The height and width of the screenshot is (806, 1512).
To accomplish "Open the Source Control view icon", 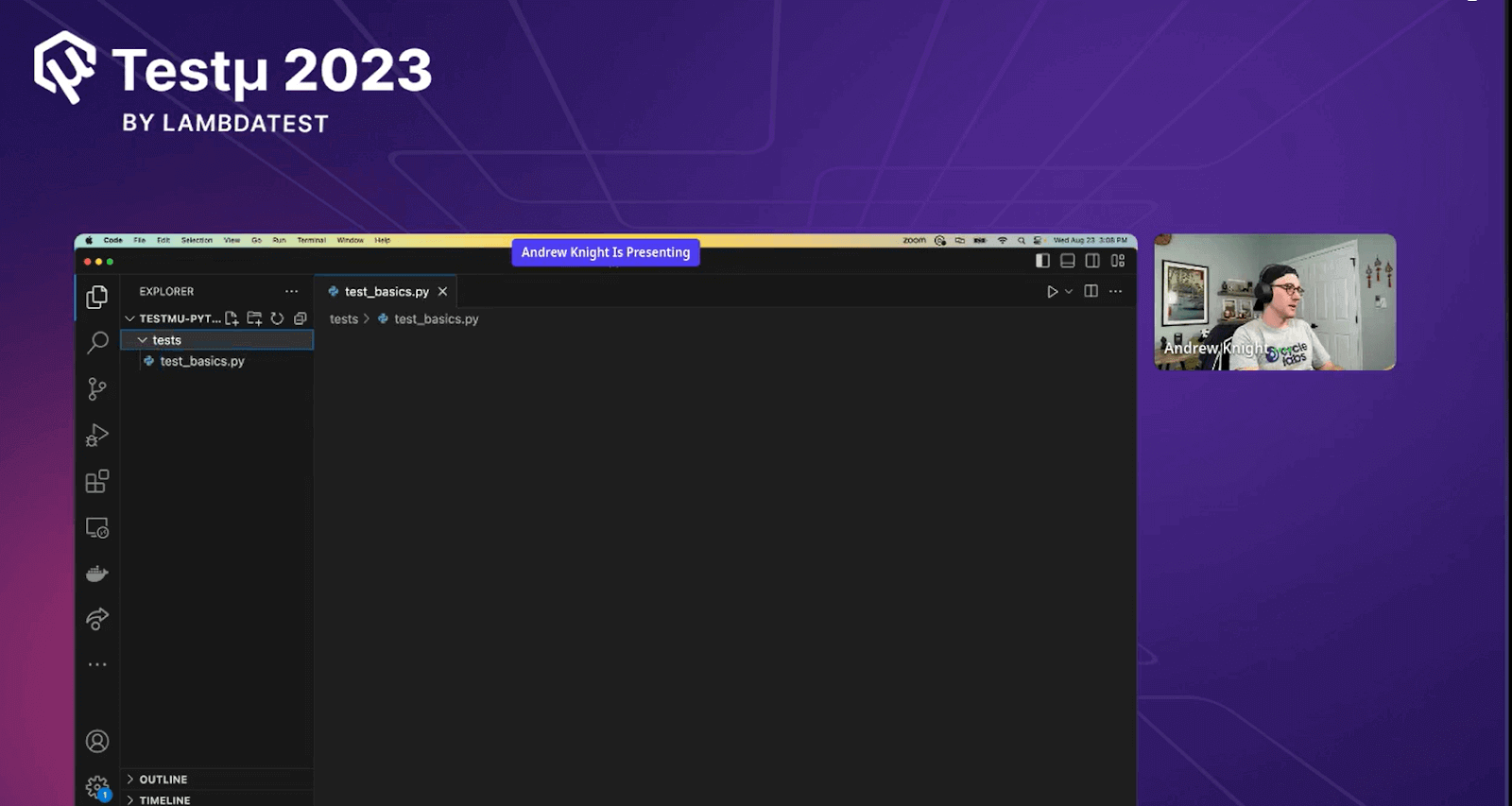I will [97, 388].
